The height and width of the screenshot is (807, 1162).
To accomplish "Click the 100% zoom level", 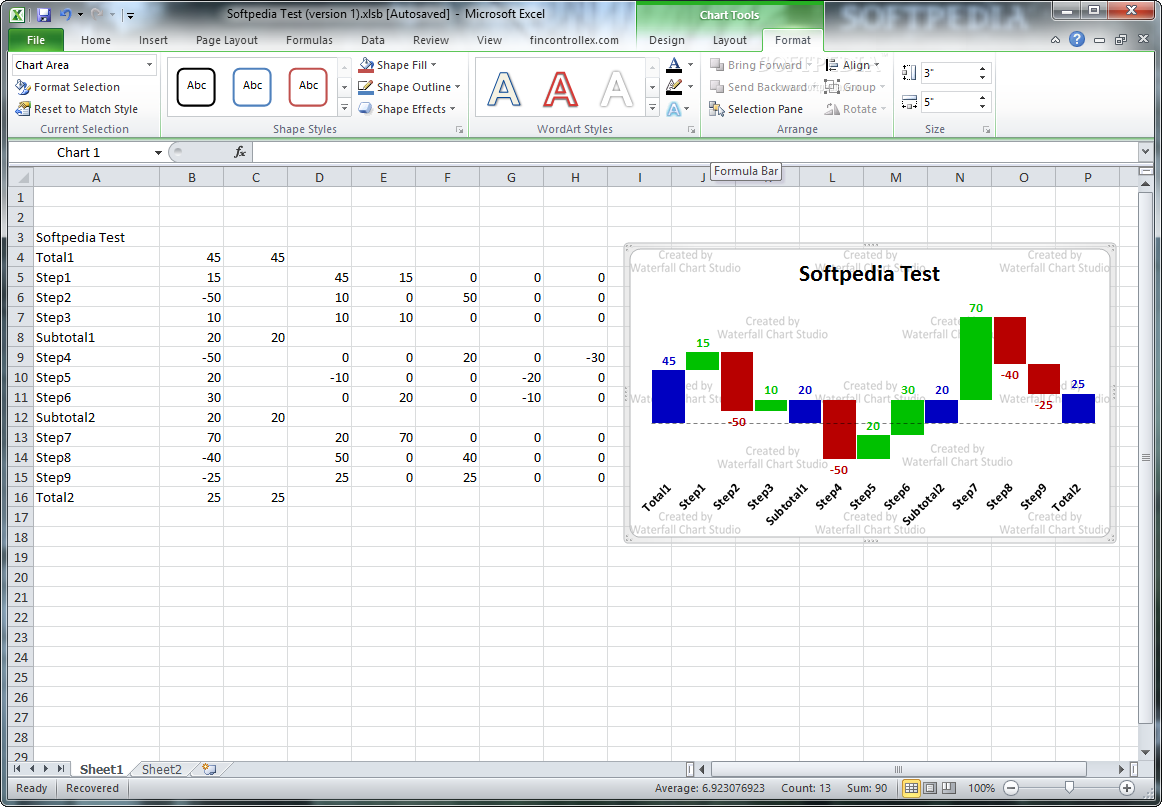I will click(981, 788).
